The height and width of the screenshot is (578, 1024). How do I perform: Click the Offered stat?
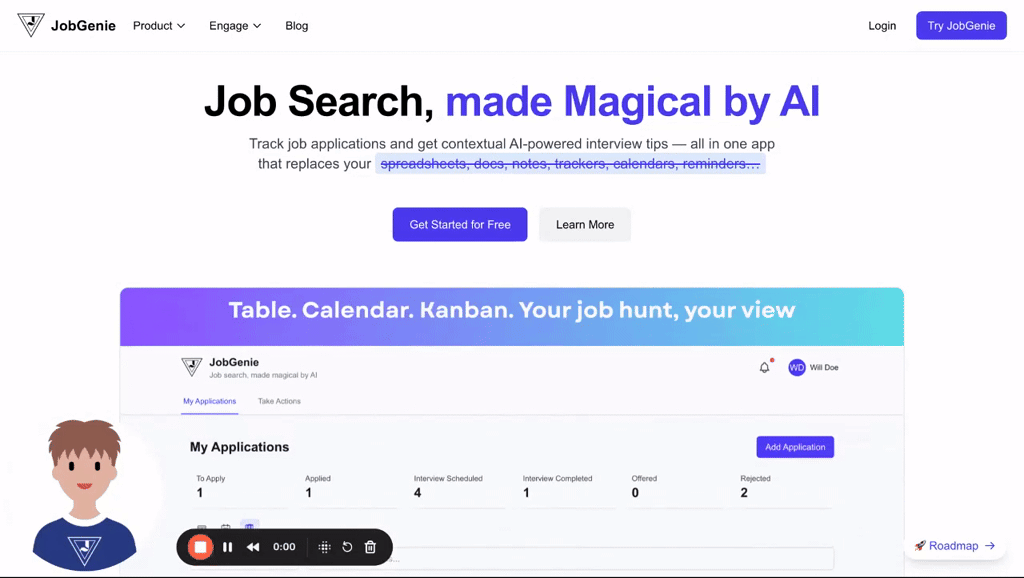point(677,488)
